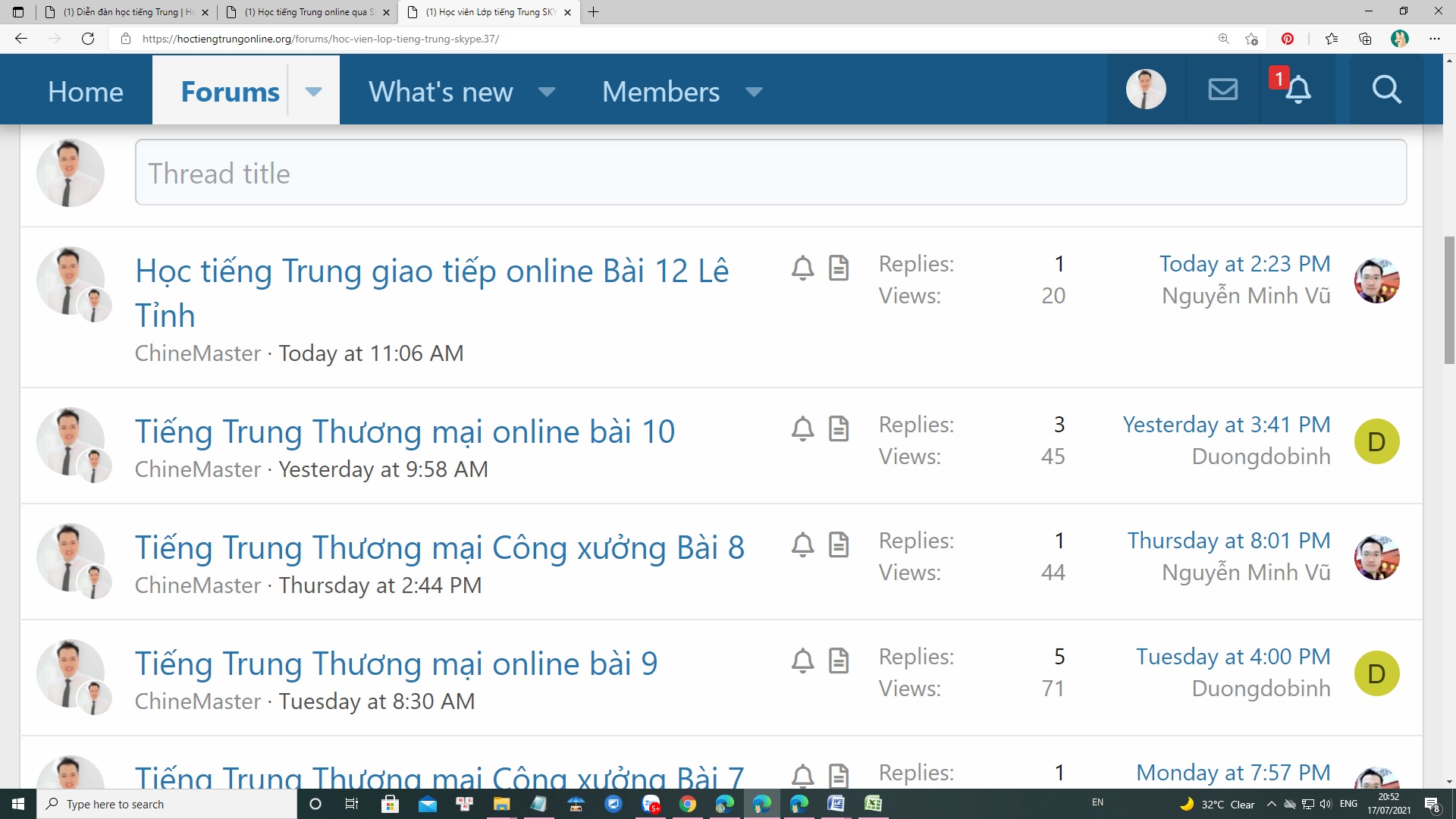Expand the Members dropdown arrow
Screen dimensions: 1456x819
click(753, 92)
